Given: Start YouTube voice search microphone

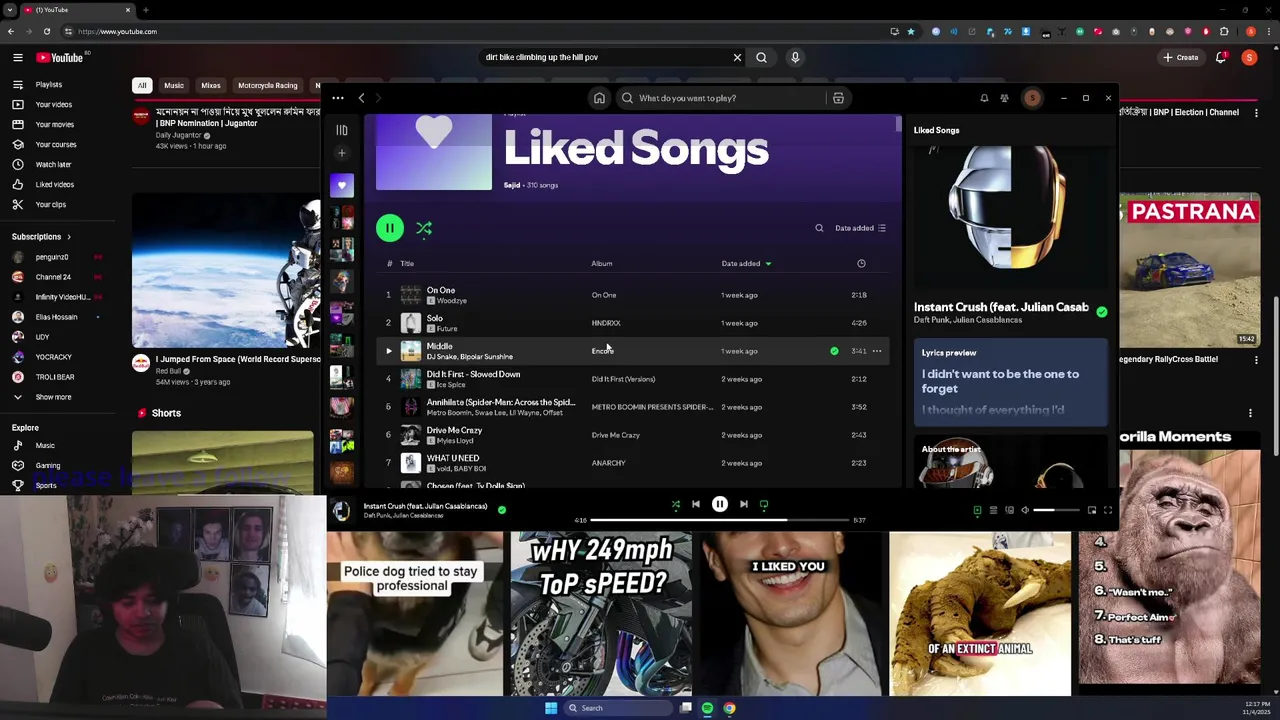Looking at the screenshot, I should tap(795, 57).
